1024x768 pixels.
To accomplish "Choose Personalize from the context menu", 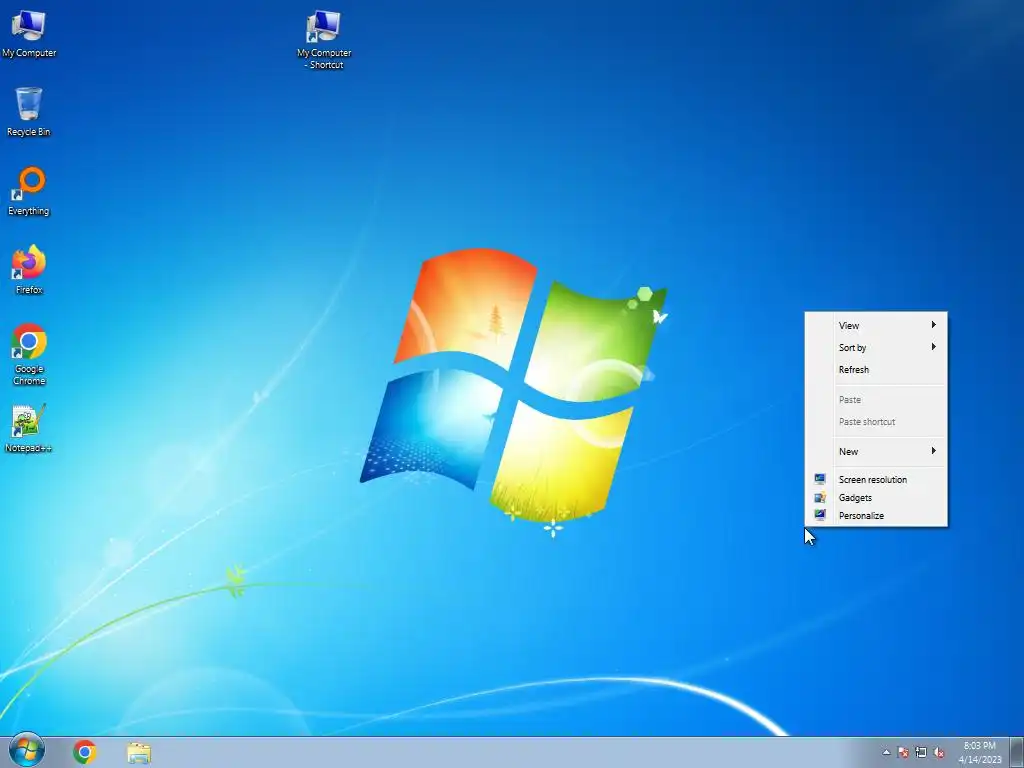I will coord(876,515).
